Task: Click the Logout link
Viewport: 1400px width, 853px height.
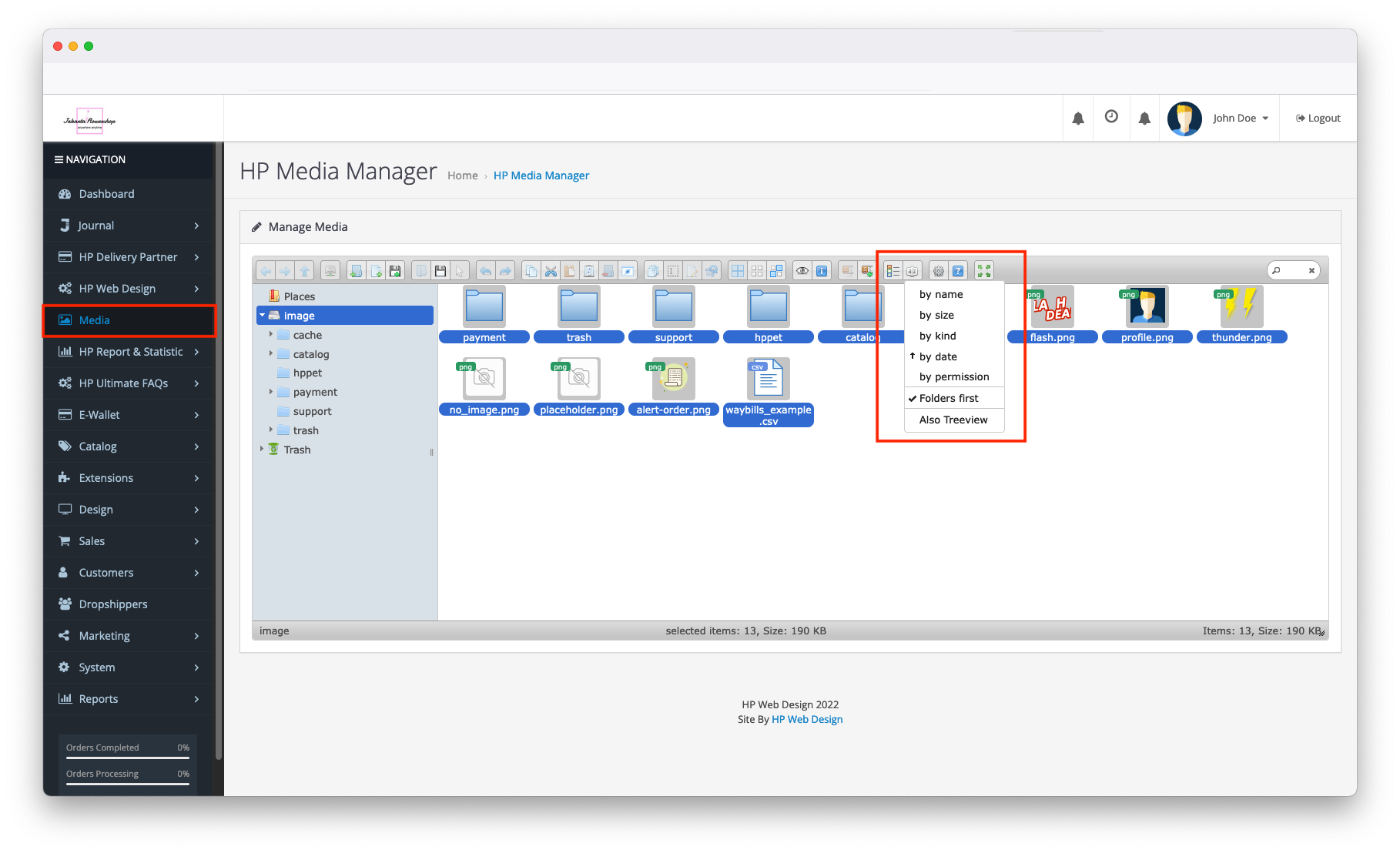Action: coord(1318,118)
